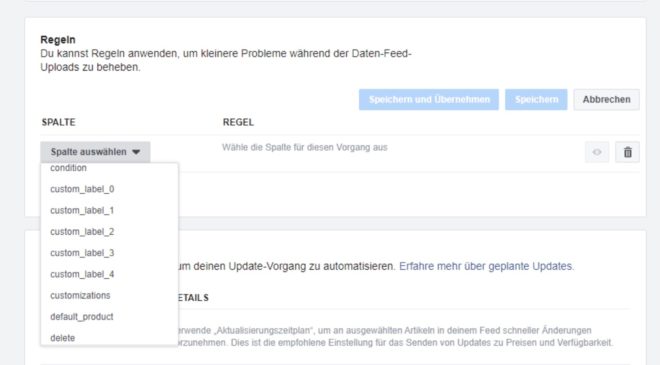The height and width of the screenshot is (365, 660).
Task: Open Erfahre mehr über geplante Updates link
Action: tap(486, 266)
